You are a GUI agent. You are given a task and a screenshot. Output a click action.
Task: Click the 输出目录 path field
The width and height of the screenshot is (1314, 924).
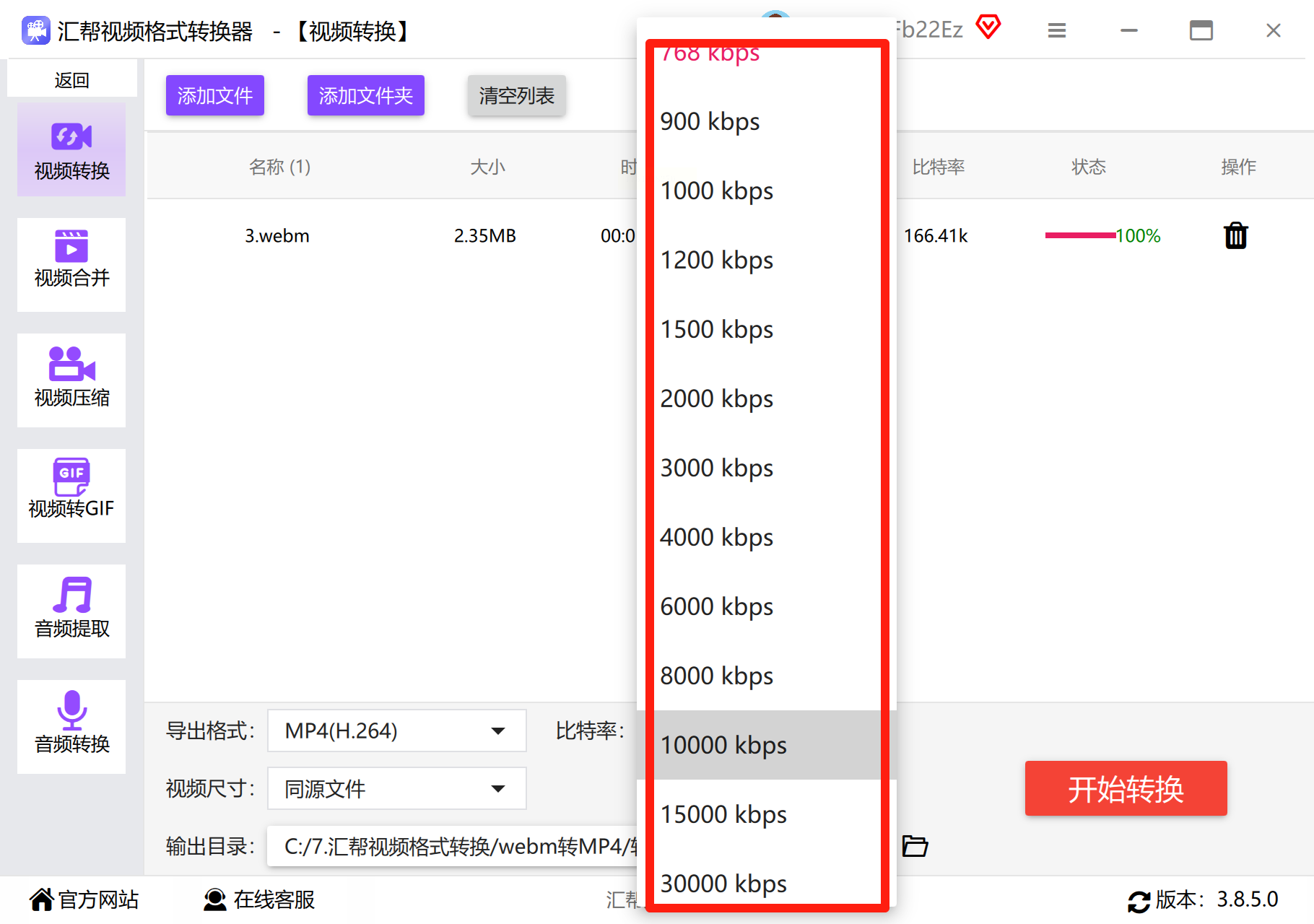(453, 846)
